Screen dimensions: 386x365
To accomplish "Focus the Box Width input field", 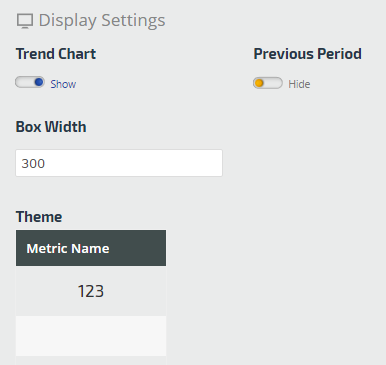I will (x=119, y=163).
